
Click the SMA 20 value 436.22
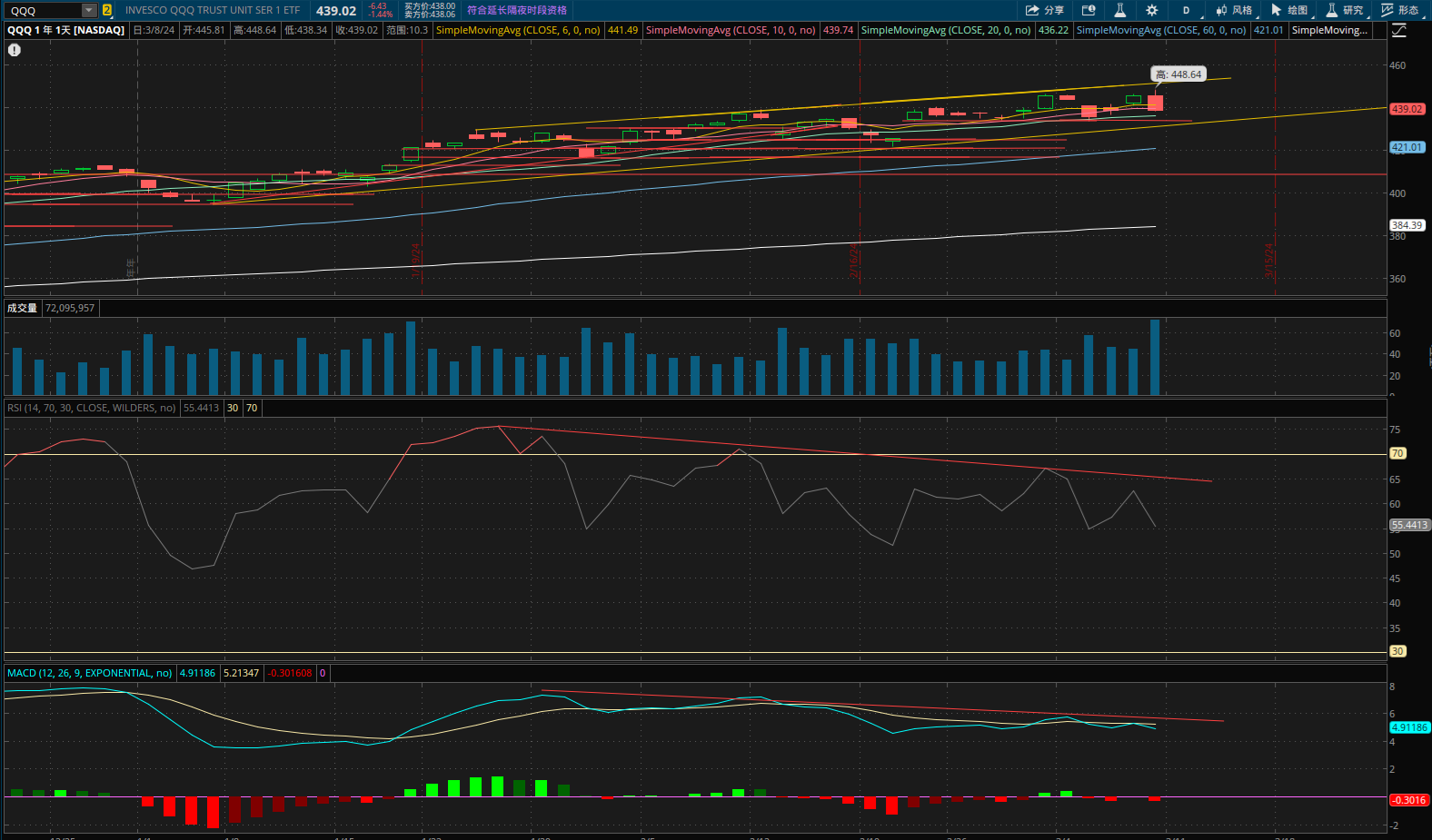pos(1053,30)
